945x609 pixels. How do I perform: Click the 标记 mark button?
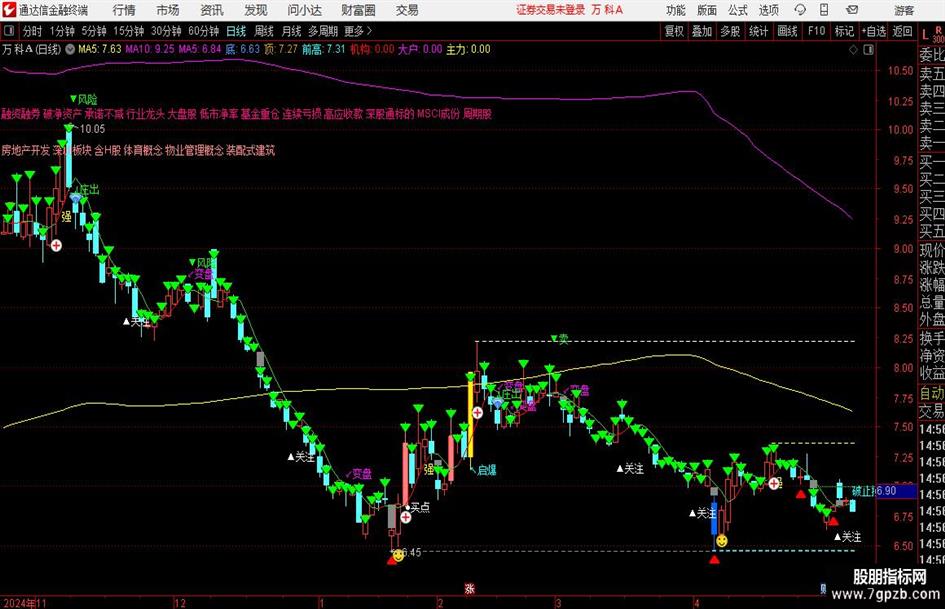pyautogui.click(x=844, y=31)
